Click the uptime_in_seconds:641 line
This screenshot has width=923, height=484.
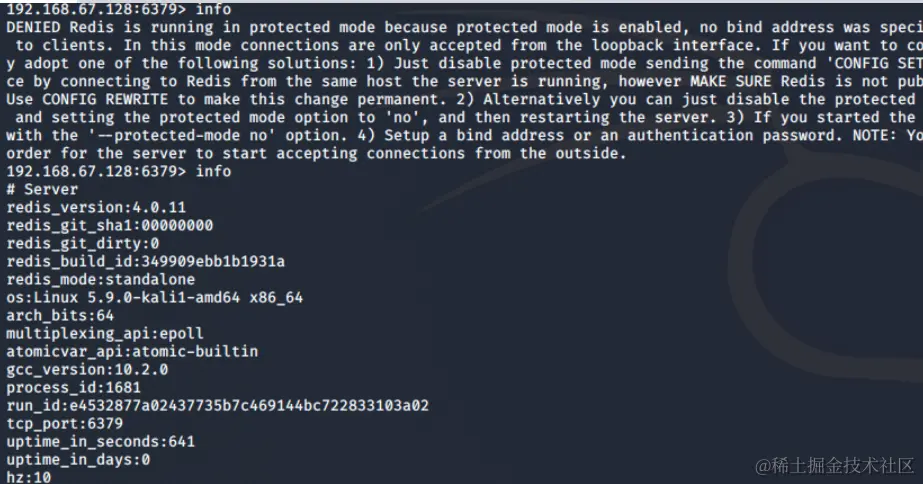click(x=100, y=441)
